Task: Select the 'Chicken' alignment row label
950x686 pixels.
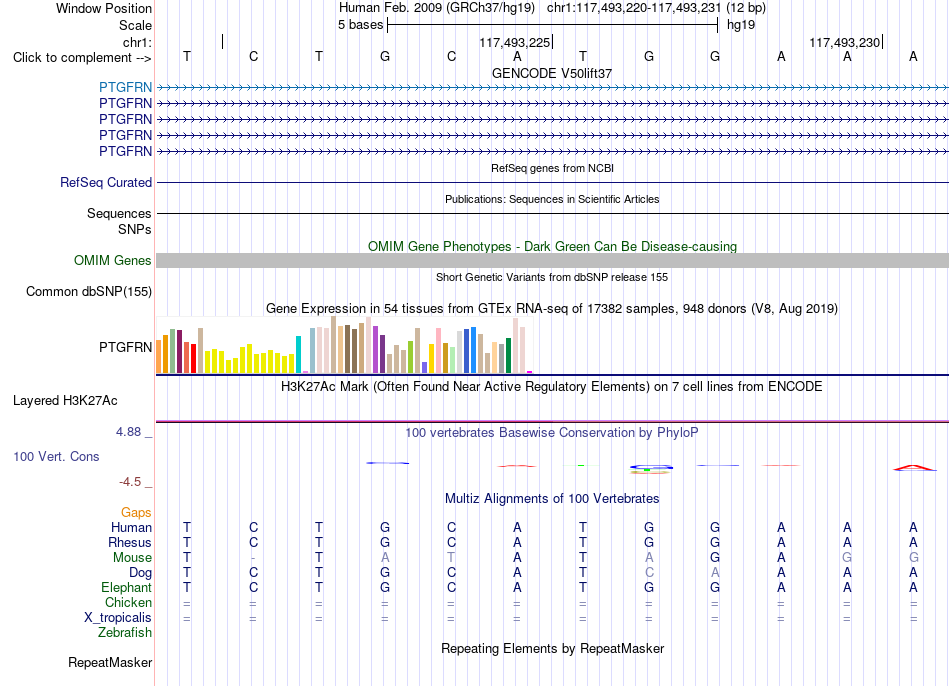Action: 128,602
